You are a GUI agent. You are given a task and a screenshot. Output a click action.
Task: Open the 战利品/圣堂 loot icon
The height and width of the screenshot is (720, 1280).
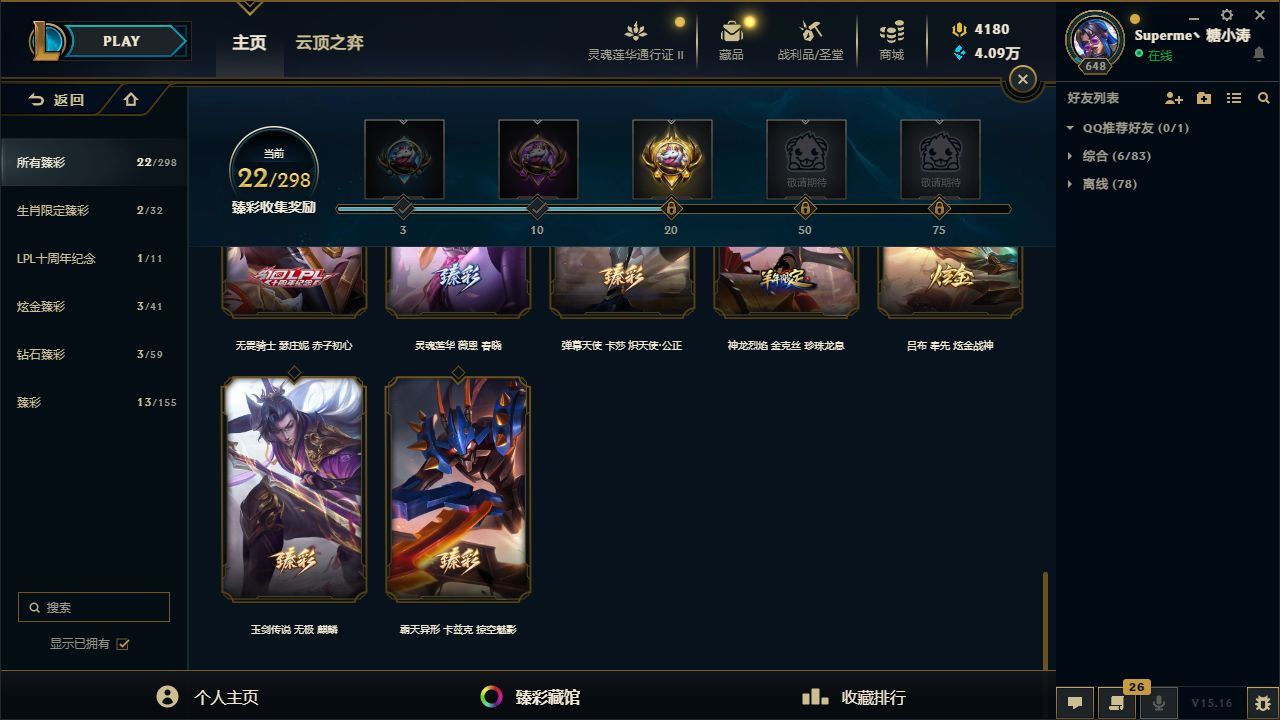(811, 31)
